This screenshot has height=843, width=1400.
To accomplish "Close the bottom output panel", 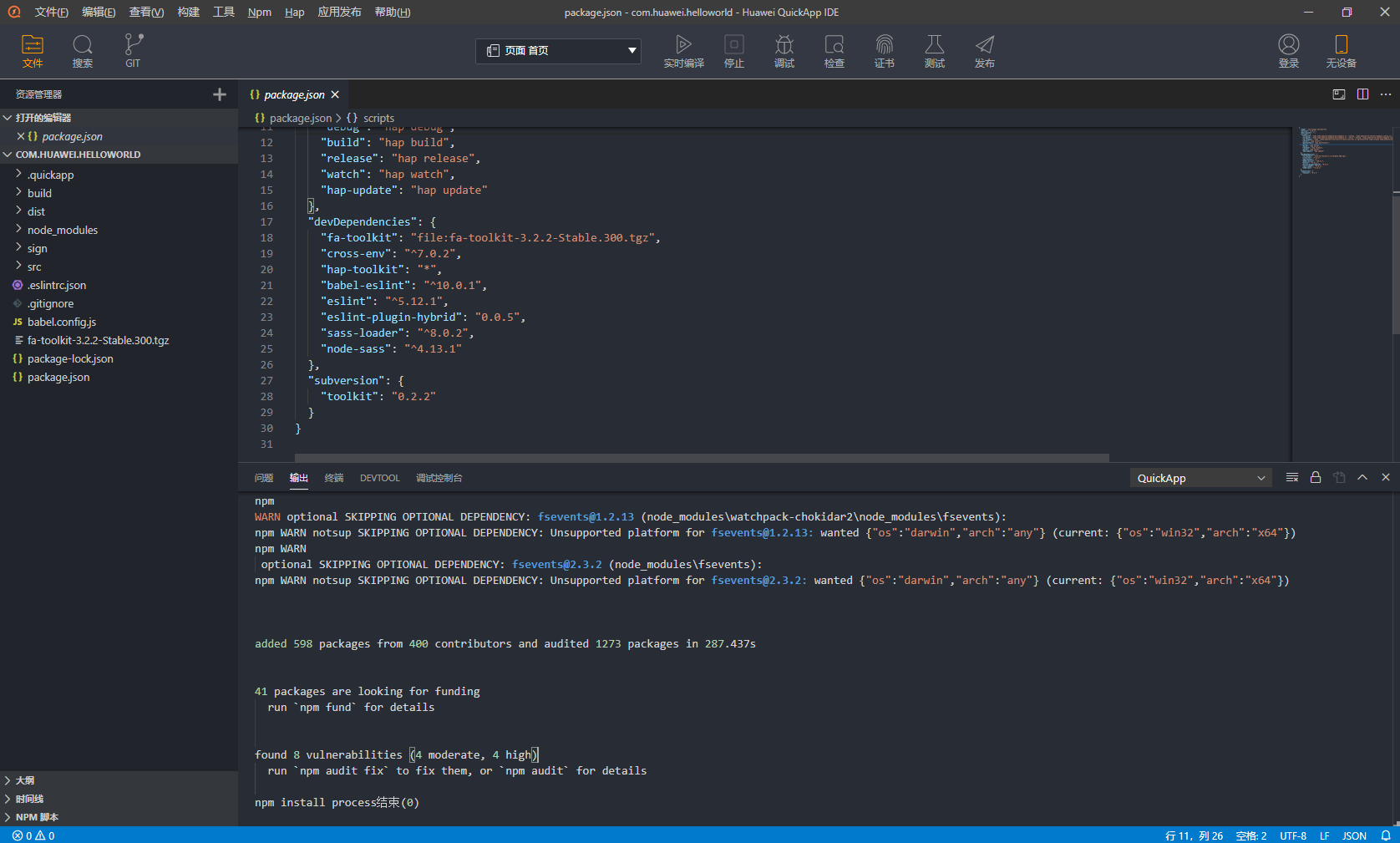I will pos(1386,478).
